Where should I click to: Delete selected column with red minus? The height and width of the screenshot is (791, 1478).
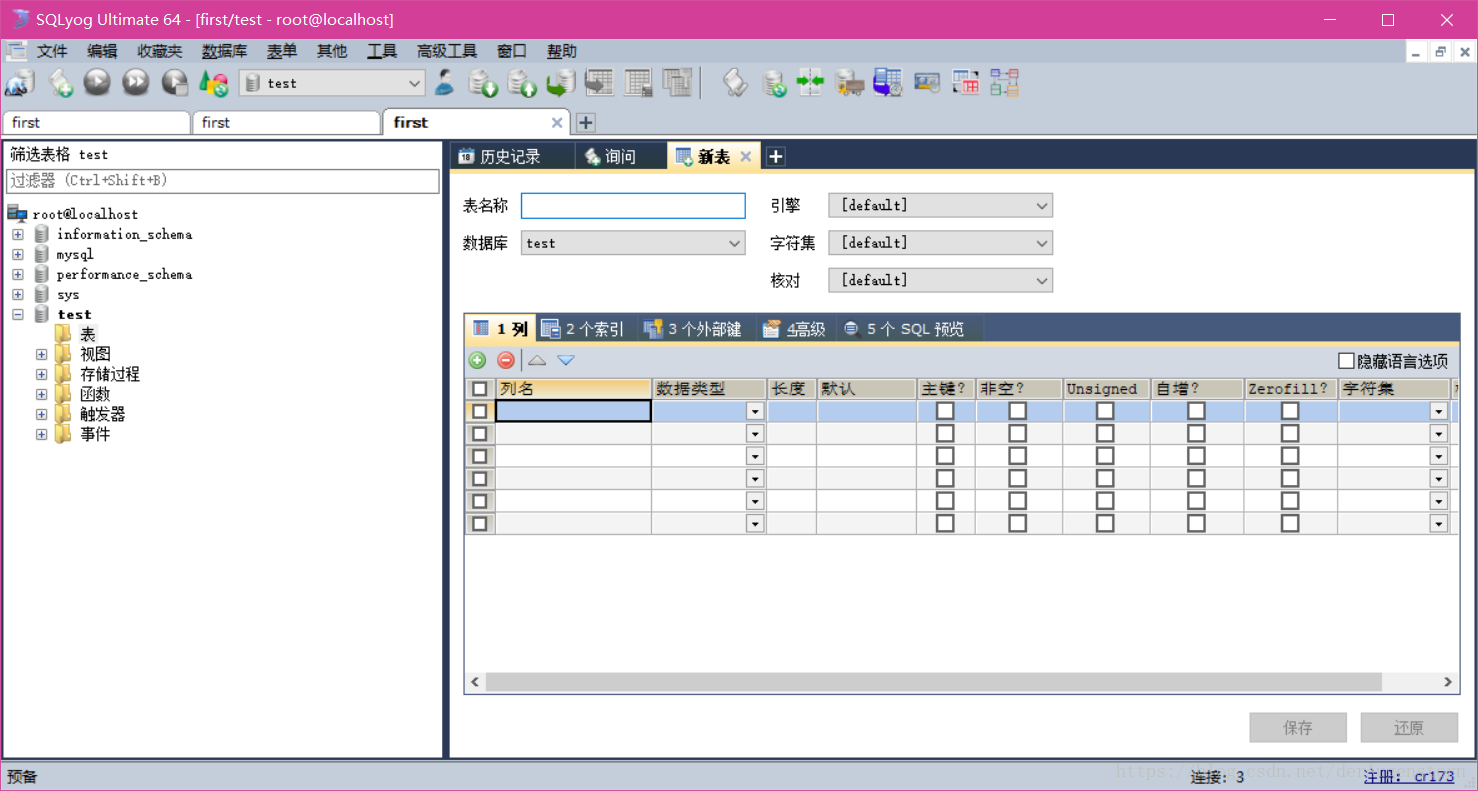coord(506,360)
